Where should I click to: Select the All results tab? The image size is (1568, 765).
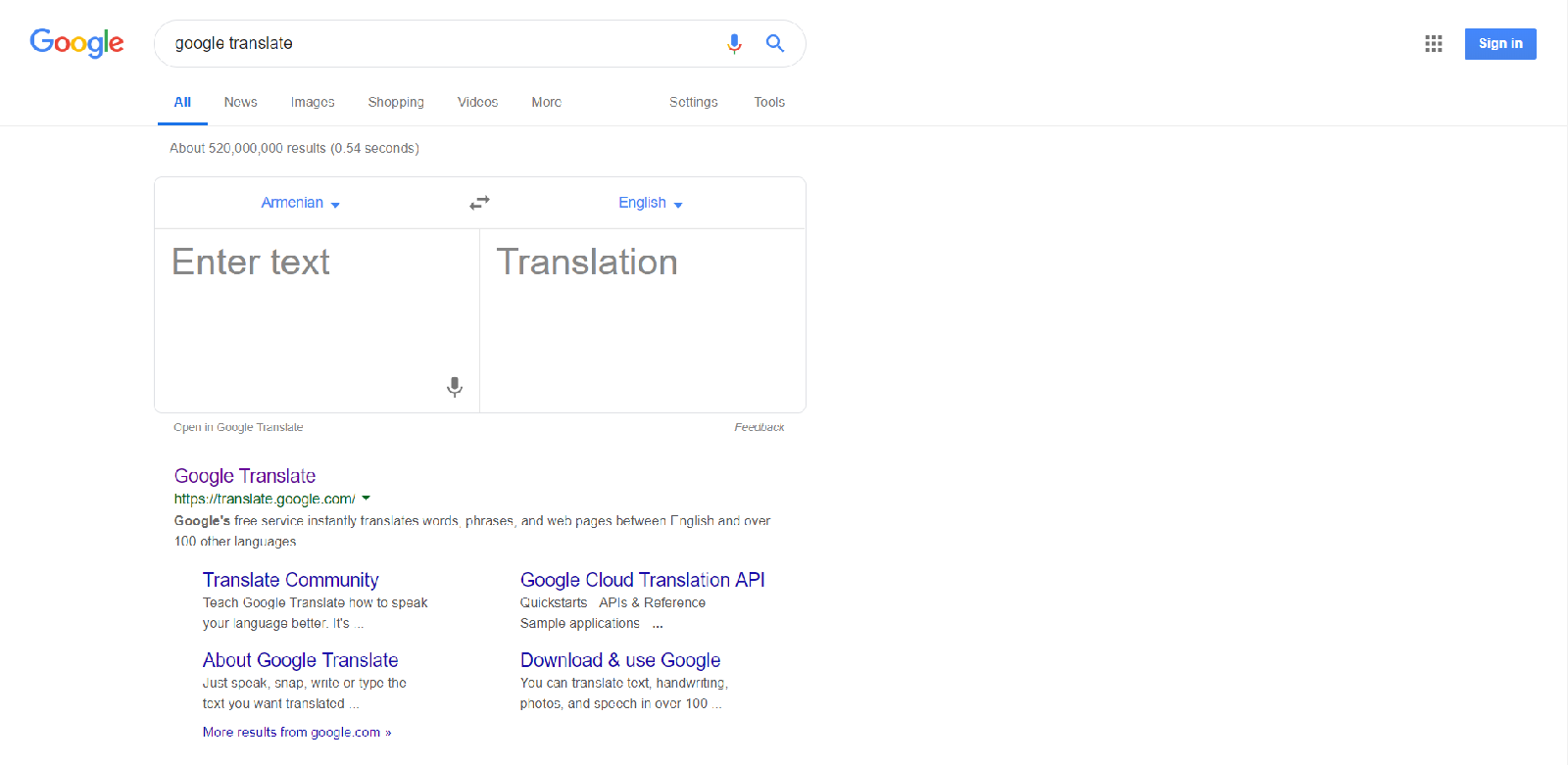click(182, 102)
